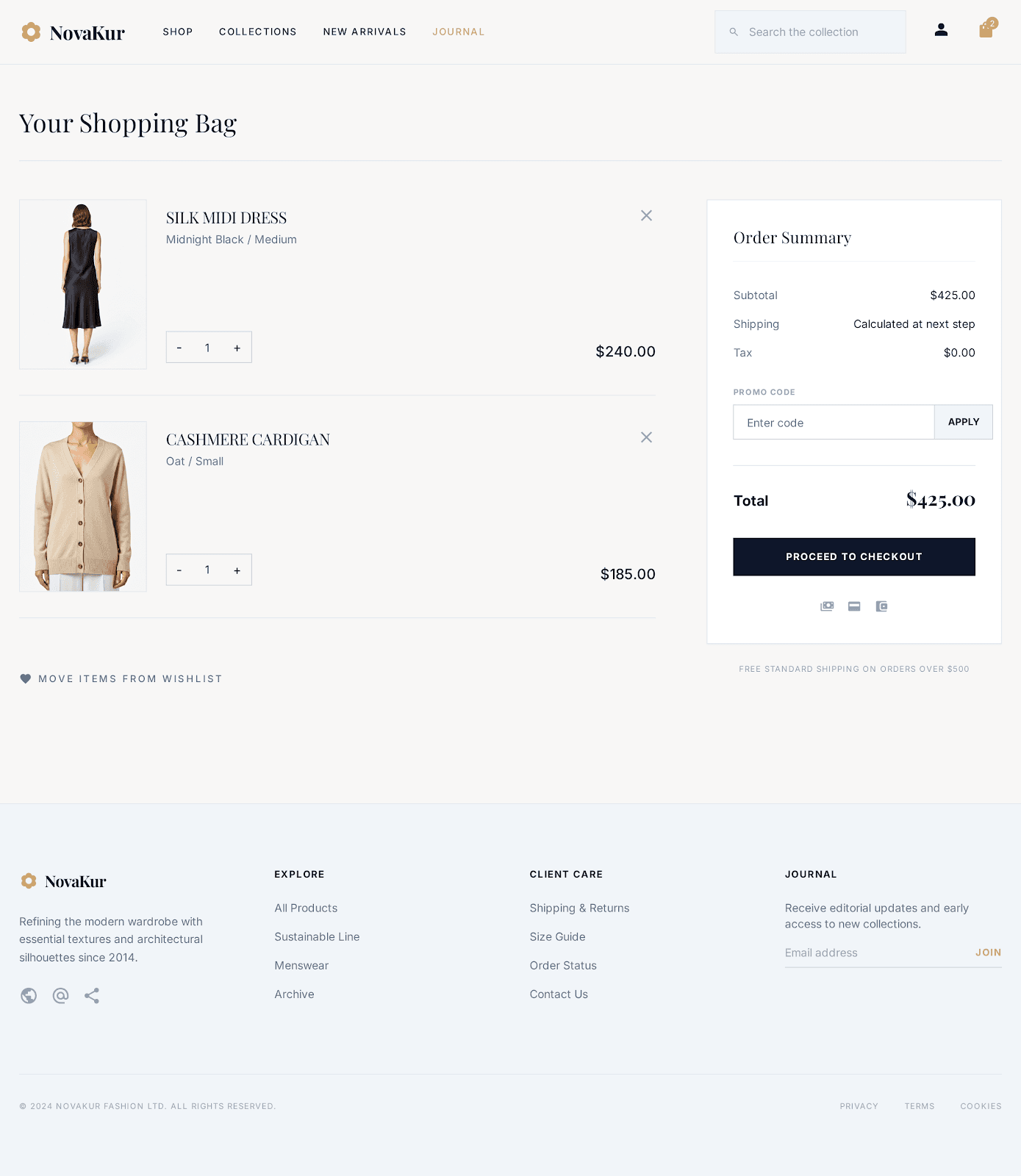The height and width of the screenshot is (1176, 1021).
Task: Click the NovaKur flower logo in header
Action: pyautogui.click(x=31, y=32)
